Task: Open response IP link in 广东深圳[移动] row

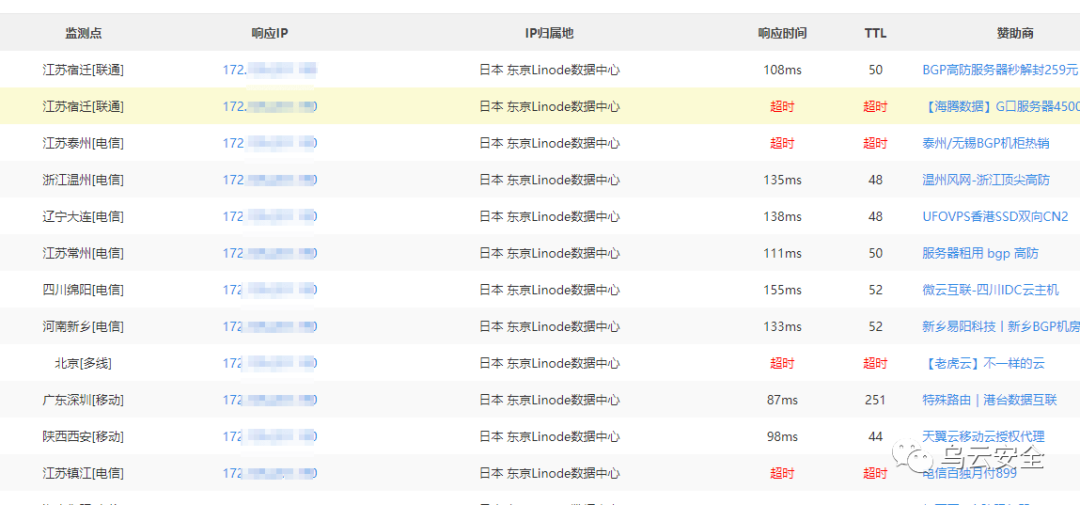Action: 269,400
